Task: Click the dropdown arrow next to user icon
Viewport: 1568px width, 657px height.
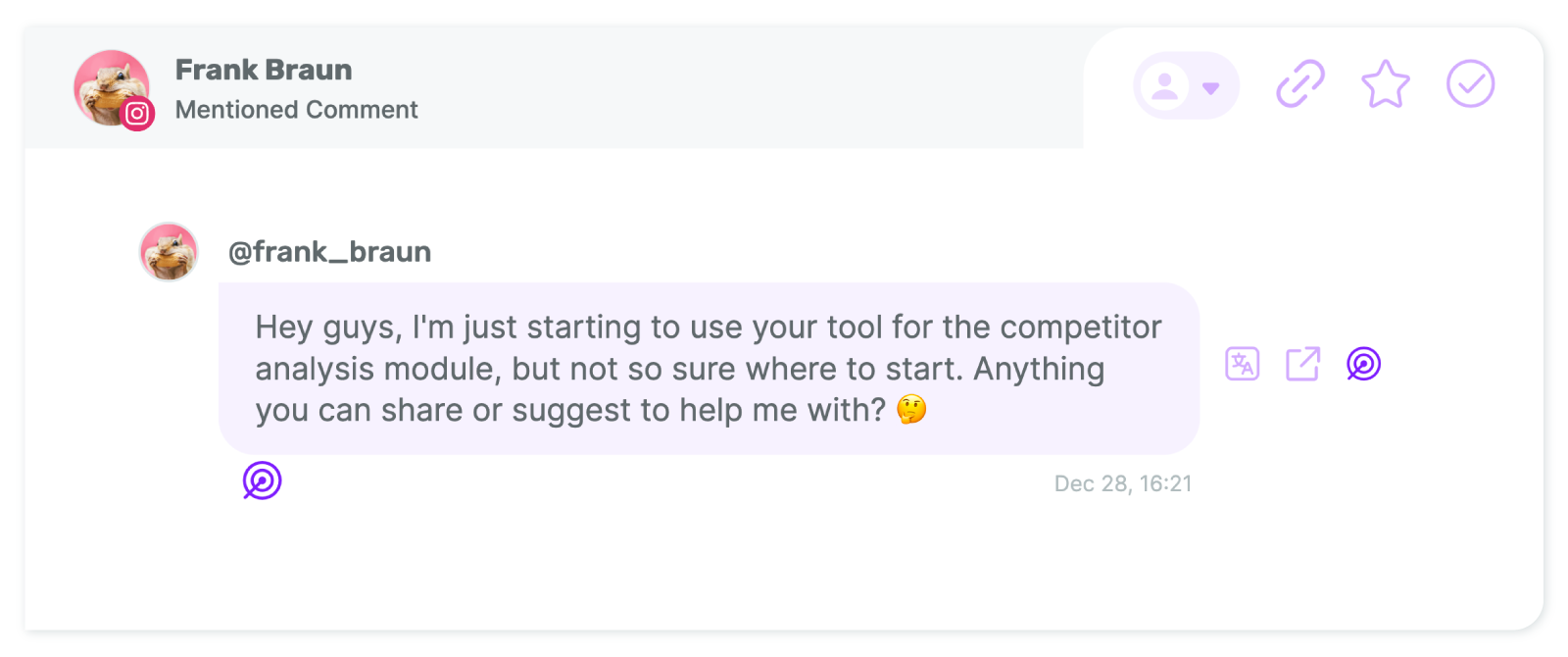Action: point(1211,87)
